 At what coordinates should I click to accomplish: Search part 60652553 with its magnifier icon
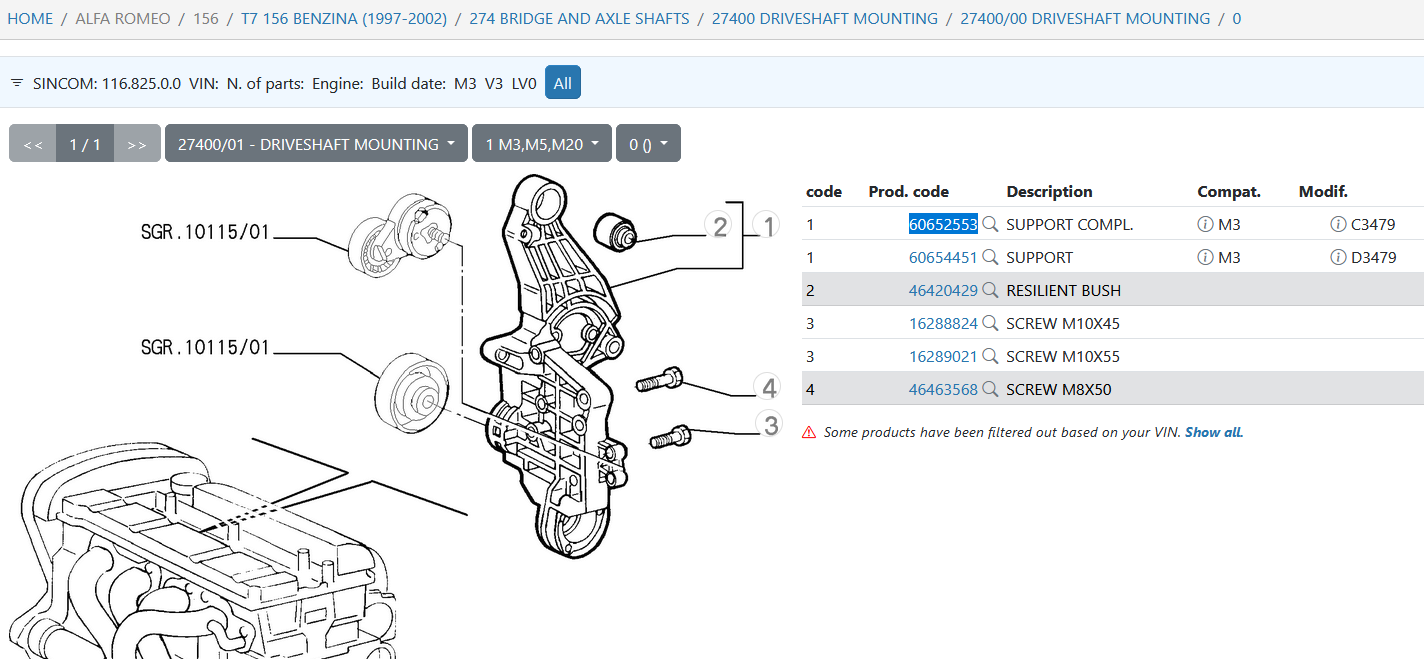click(x=991, y=224)
